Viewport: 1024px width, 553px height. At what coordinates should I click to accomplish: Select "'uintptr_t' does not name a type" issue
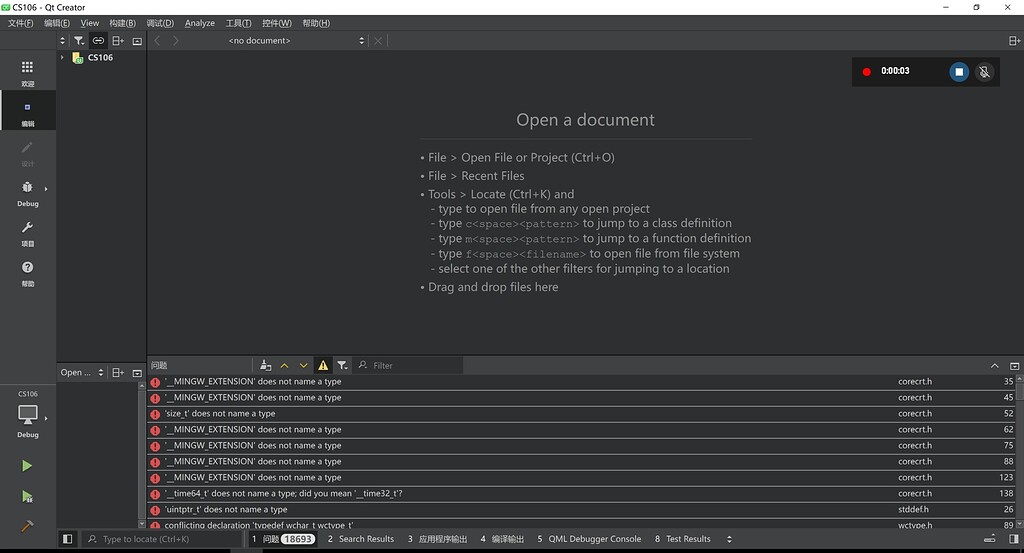[581, 509]
